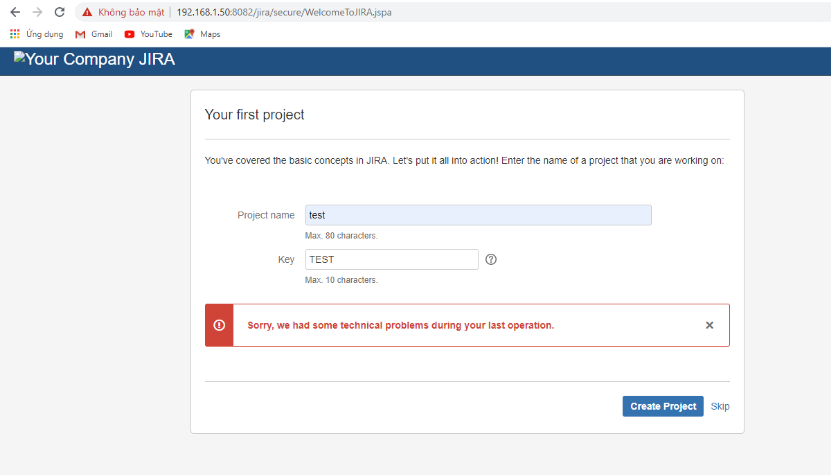Image resolution: width=831 pixels, height=475 pixels.
Task: Click the Key input field
Action: coord(392,259)
